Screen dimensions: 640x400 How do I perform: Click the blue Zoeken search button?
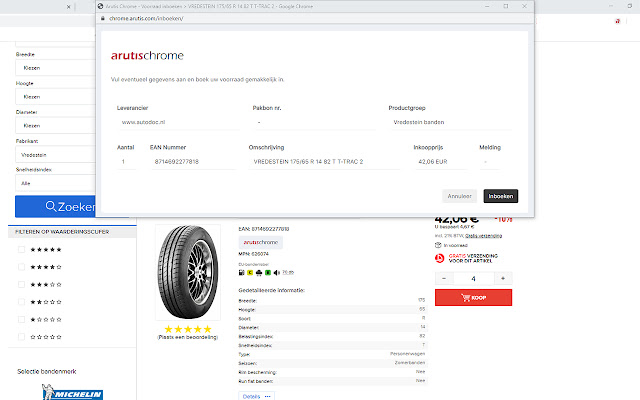pyautogui.click(x=56, y=207)
